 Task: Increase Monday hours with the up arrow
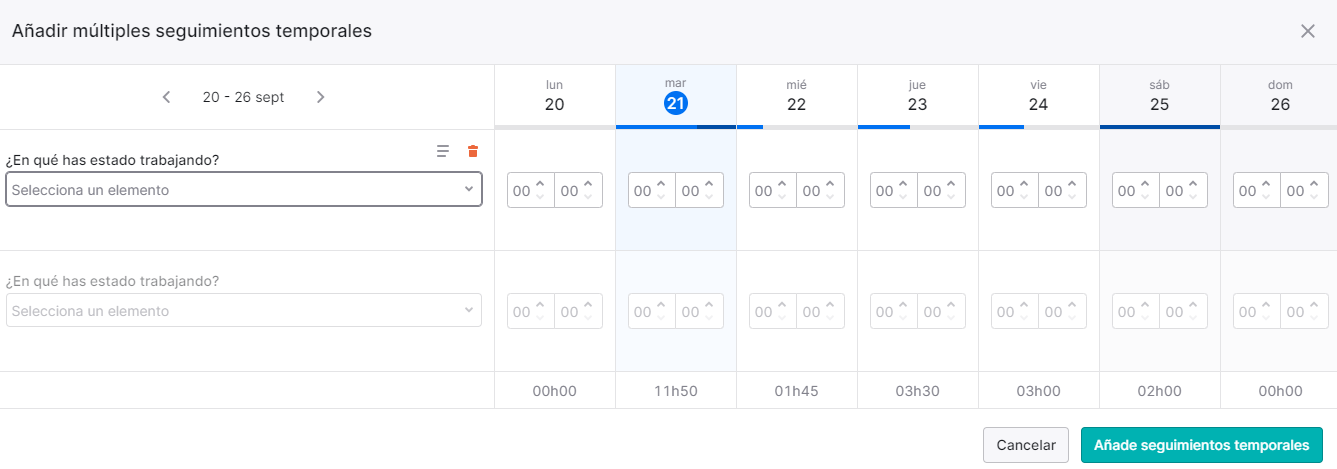tap(540, 184)
